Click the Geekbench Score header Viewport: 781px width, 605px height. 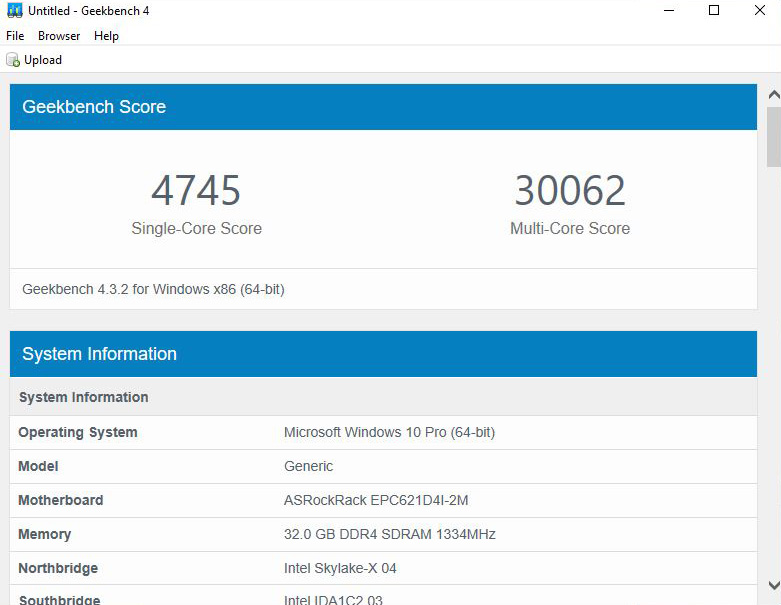(x=383, y=107)
